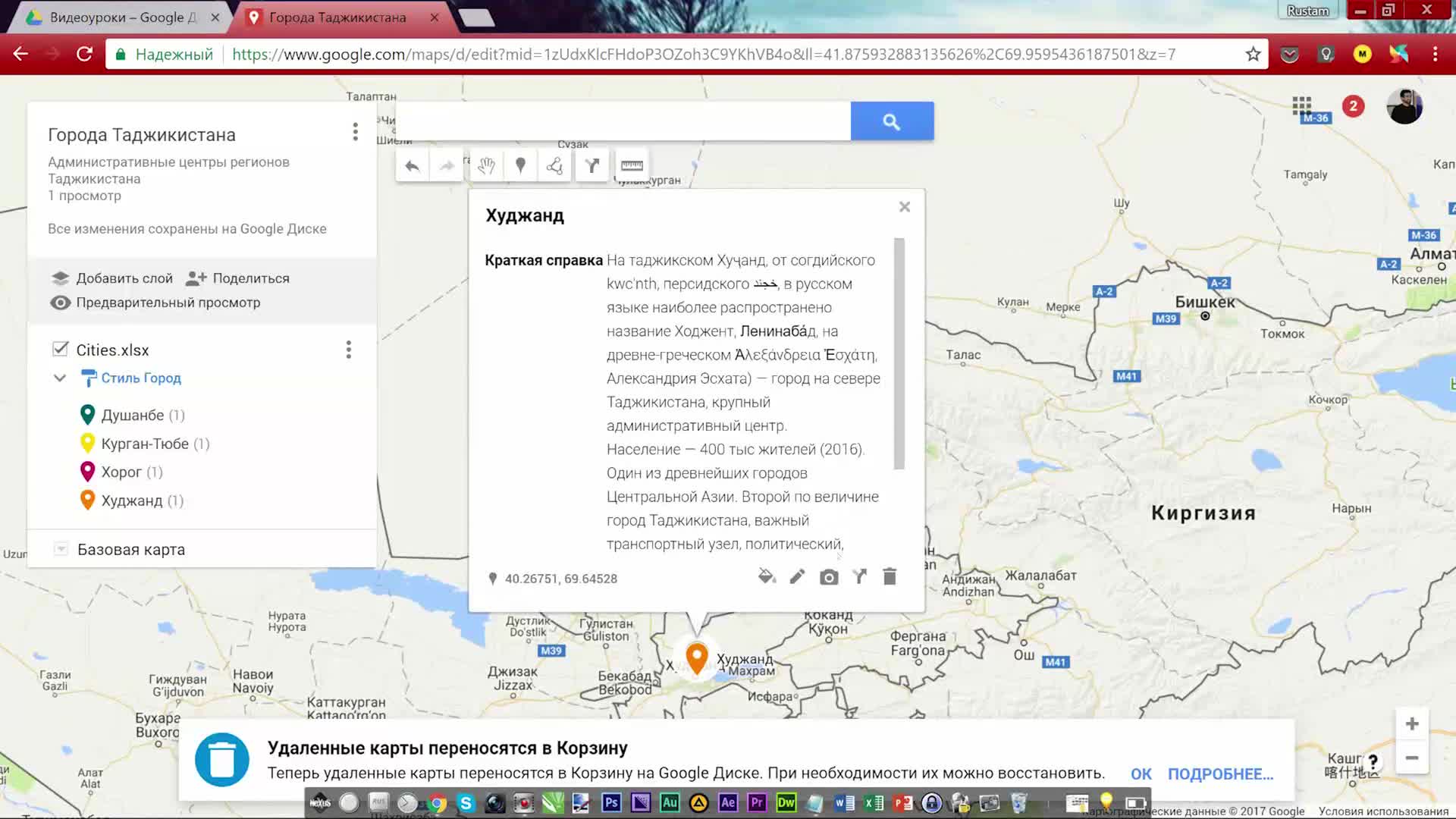1456x819 pixels.
Task: Open the style paint bucket for Худжанд
Action: click(767, 577)
